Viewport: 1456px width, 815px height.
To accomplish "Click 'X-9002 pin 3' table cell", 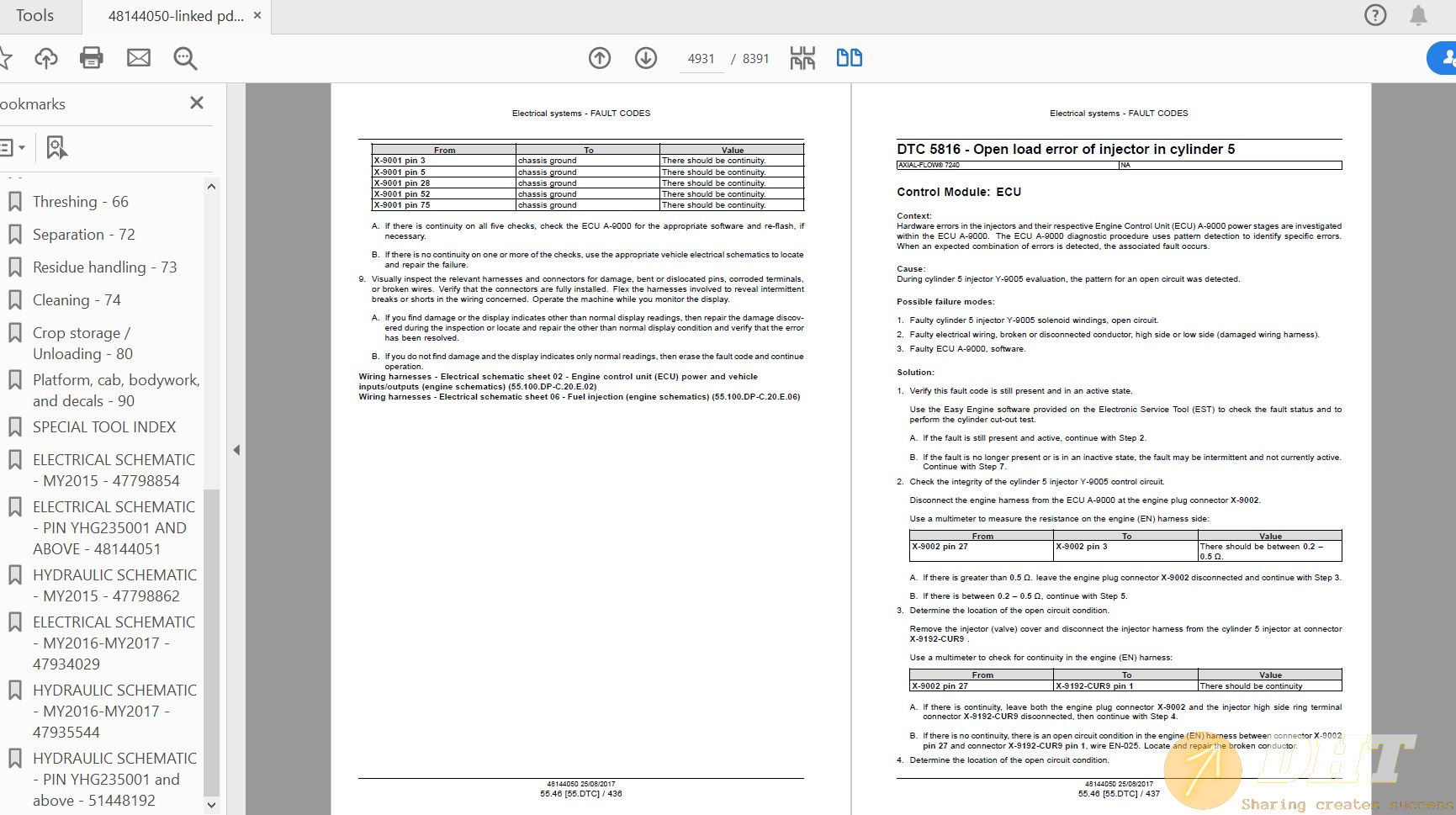I will 1125,551.
